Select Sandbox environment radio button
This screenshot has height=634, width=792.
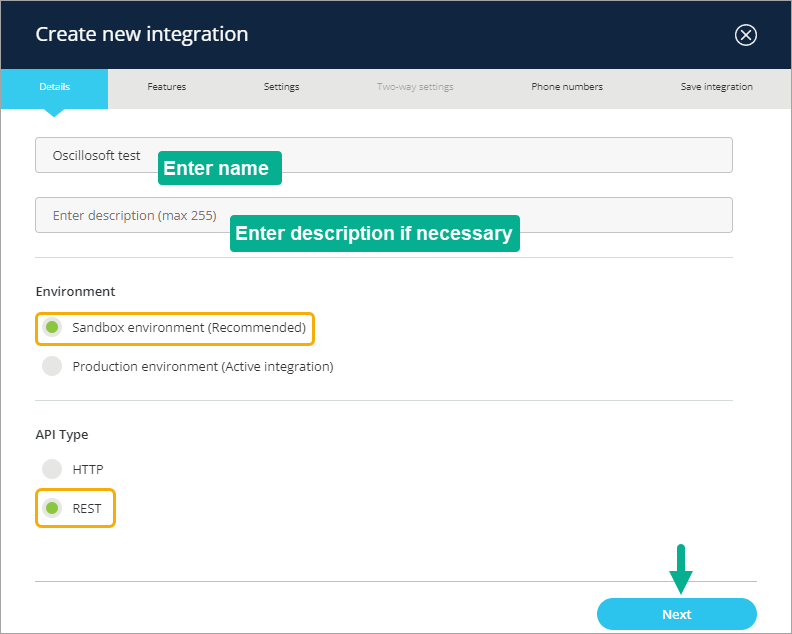pos(52,327)
